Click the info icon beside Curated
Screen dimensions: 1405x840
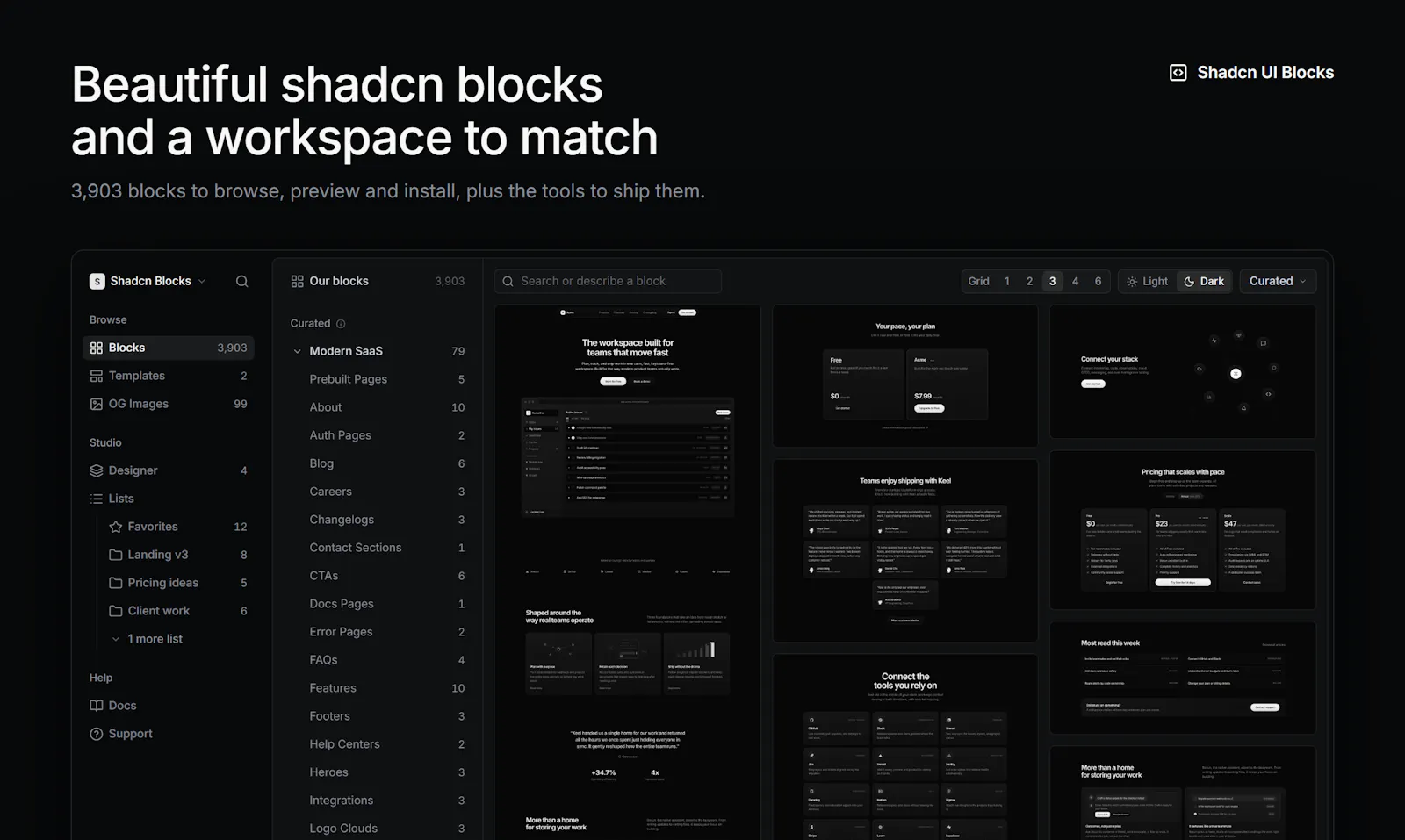pyautogui.click(x=341, y=324)
